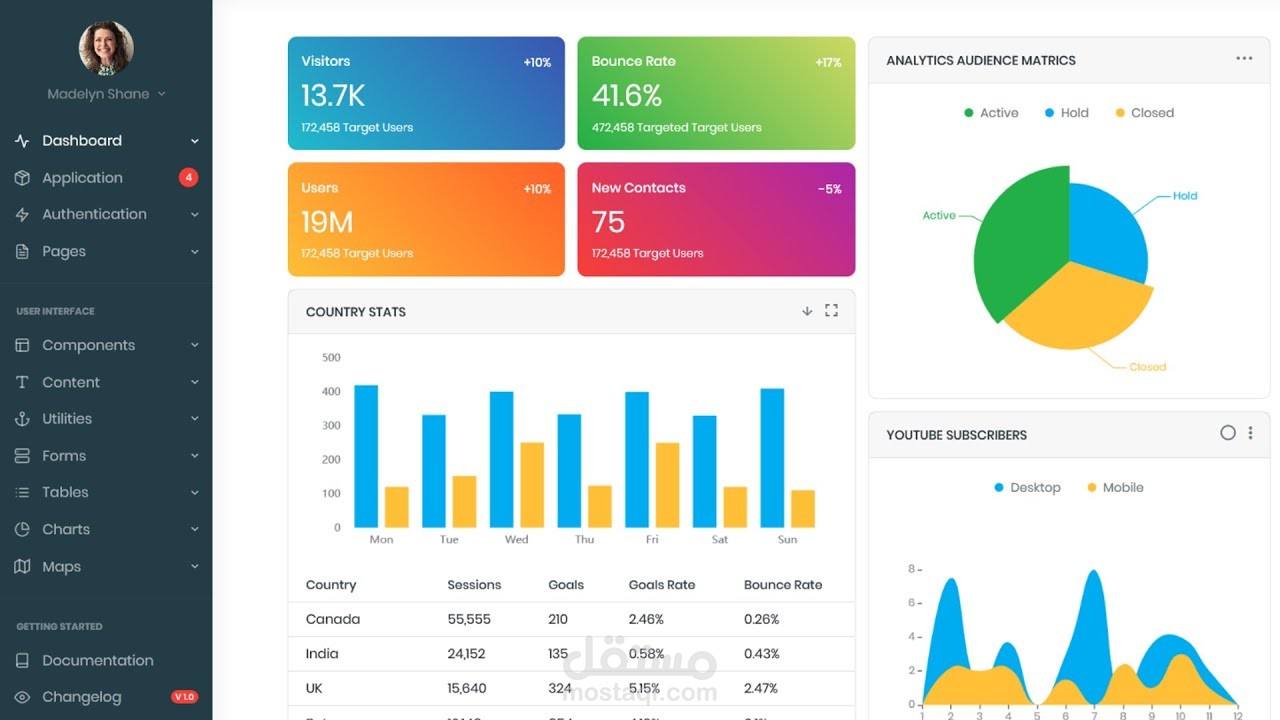1280x720 pixels.
Task: Click the Charts pie icon
Action: 22,529
